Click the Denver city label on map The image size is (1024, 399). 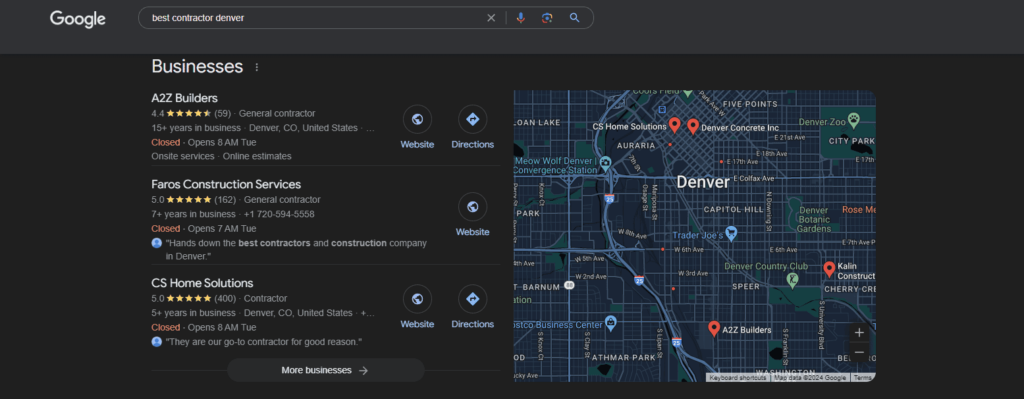[x=702, y=182]
